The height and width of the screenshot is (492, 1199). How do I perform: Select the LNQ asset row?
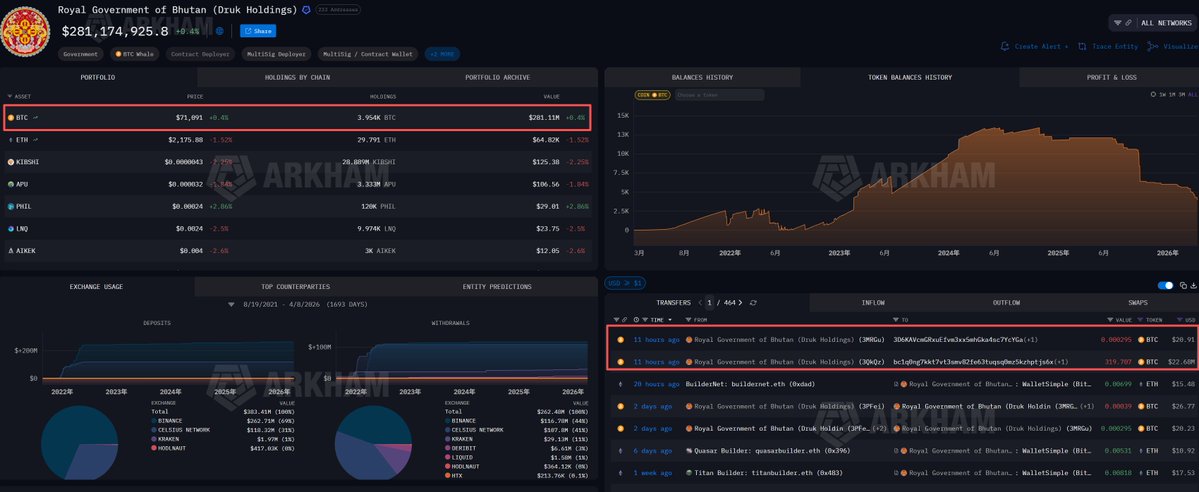[x=299, y=229]
